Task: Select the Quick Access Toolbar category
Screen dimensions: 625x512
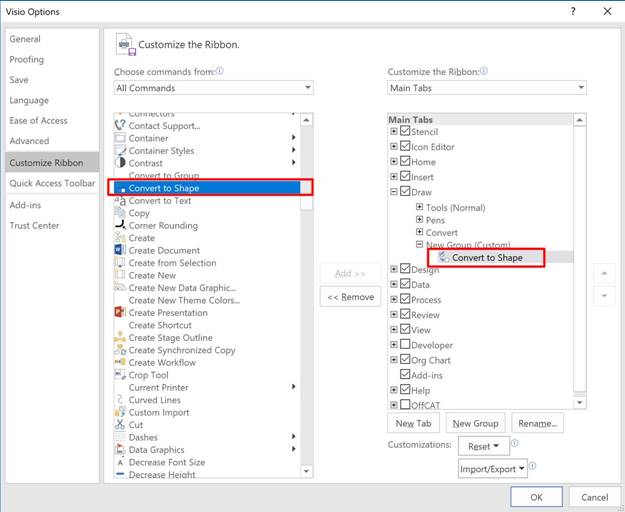Action: pos(52,183)
